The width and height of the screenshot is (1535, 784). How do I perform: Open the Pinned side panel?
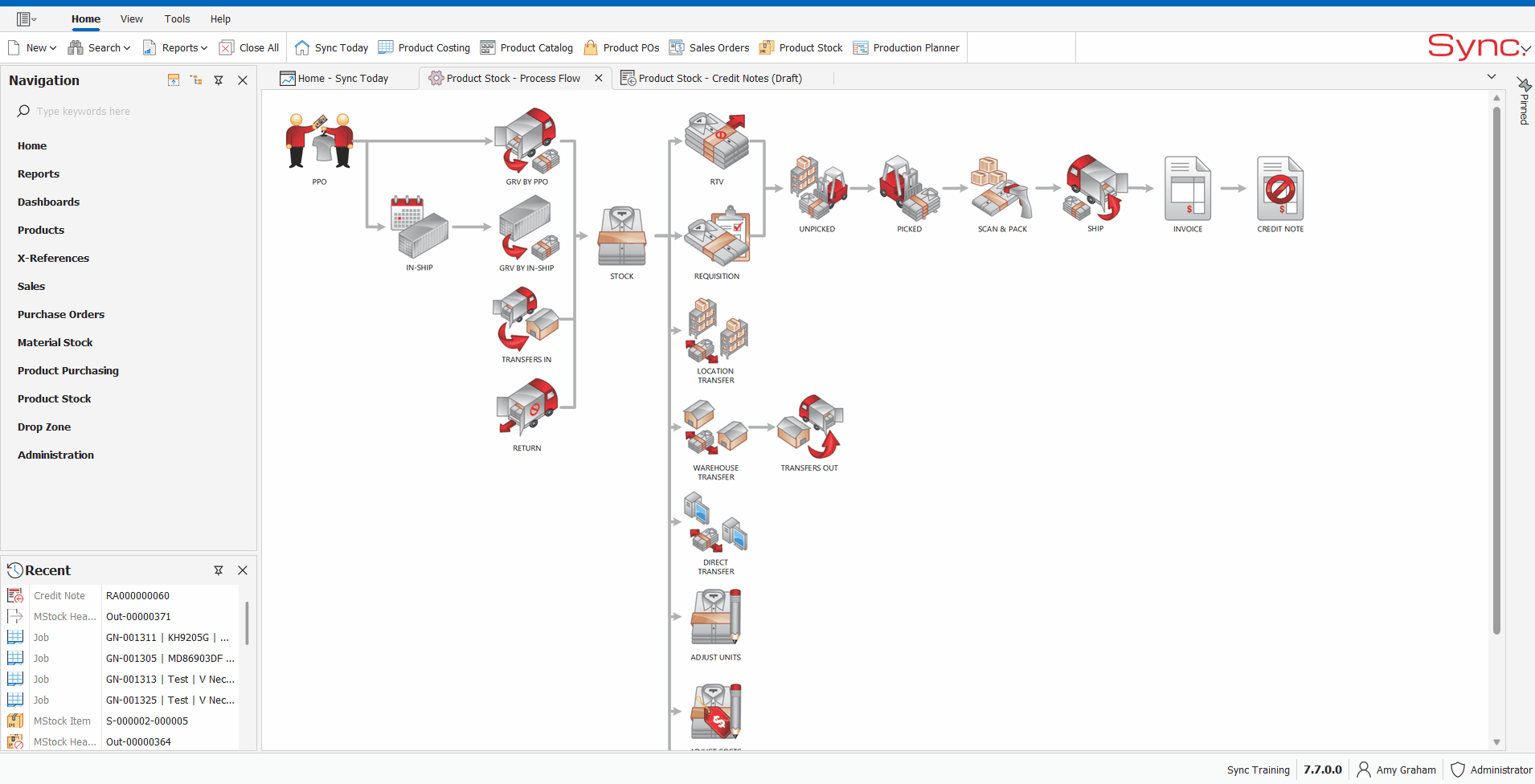coord(1524,101)
